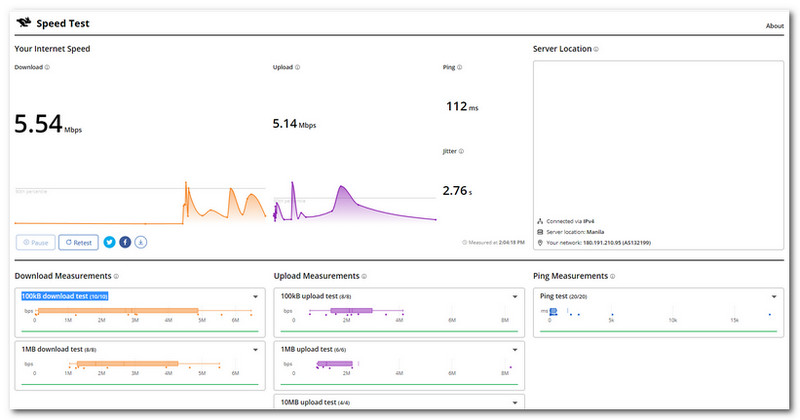Expand the 1MB download test panel
This screenshot has width=800, height=420.
[x=256, y=348]
